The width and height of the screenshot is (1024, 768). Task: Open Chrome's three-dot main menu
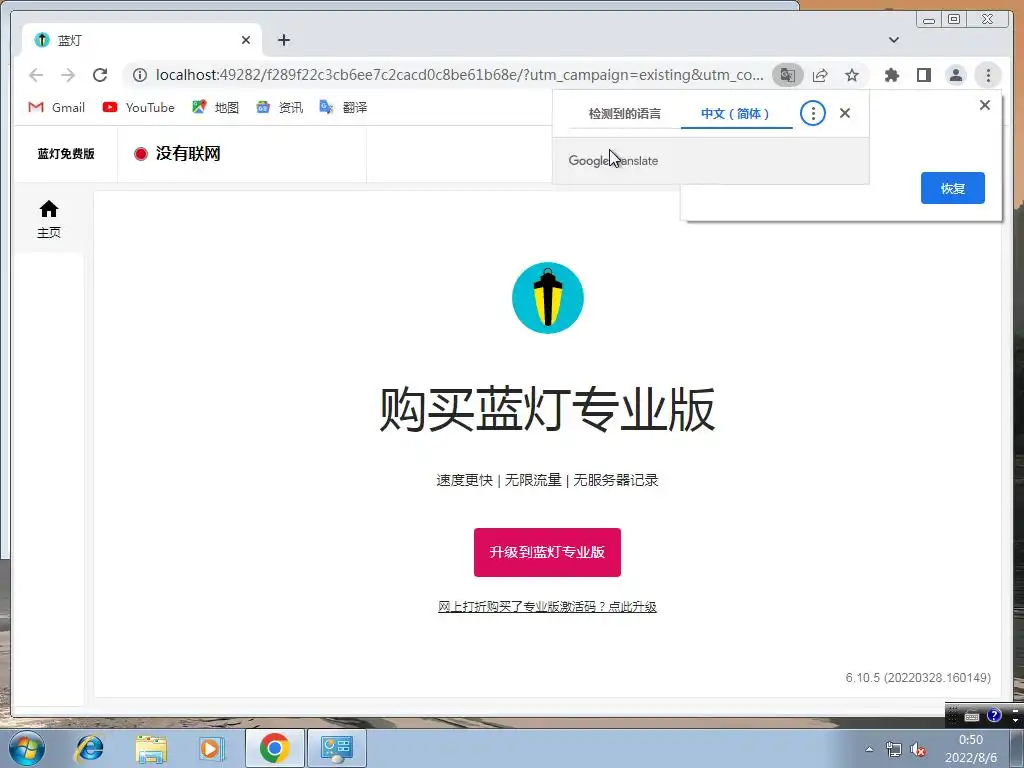[x=988, y=75]
